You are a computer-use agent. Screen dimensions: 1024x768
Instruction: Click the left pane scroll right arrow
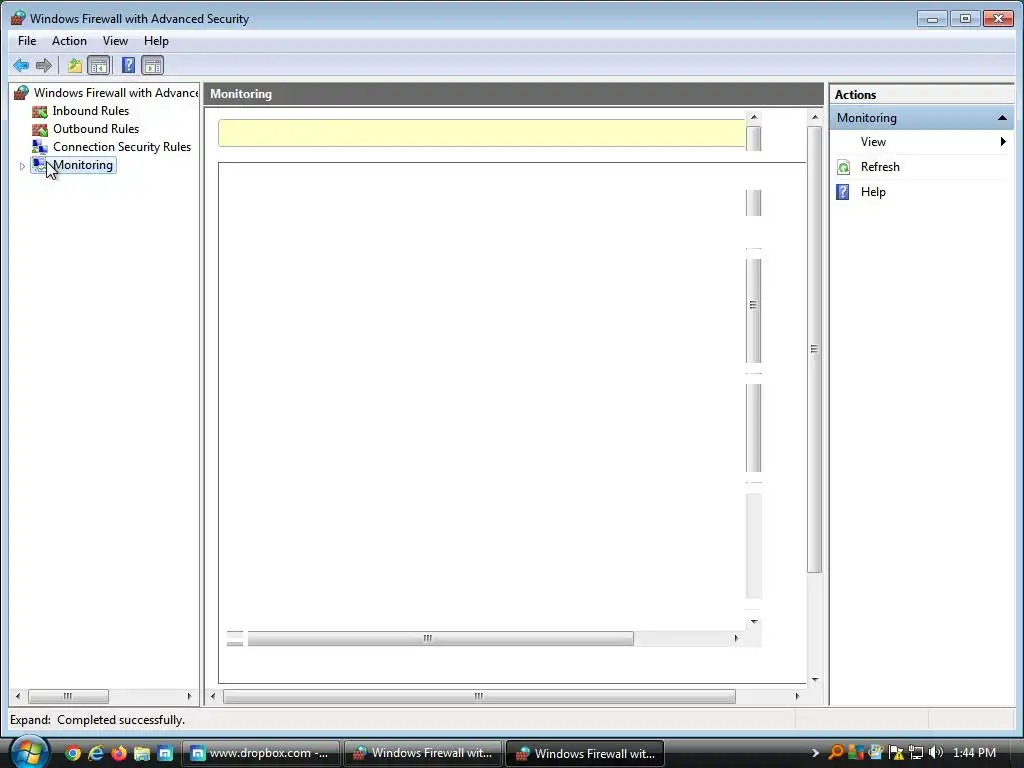(x=189, y=696)
